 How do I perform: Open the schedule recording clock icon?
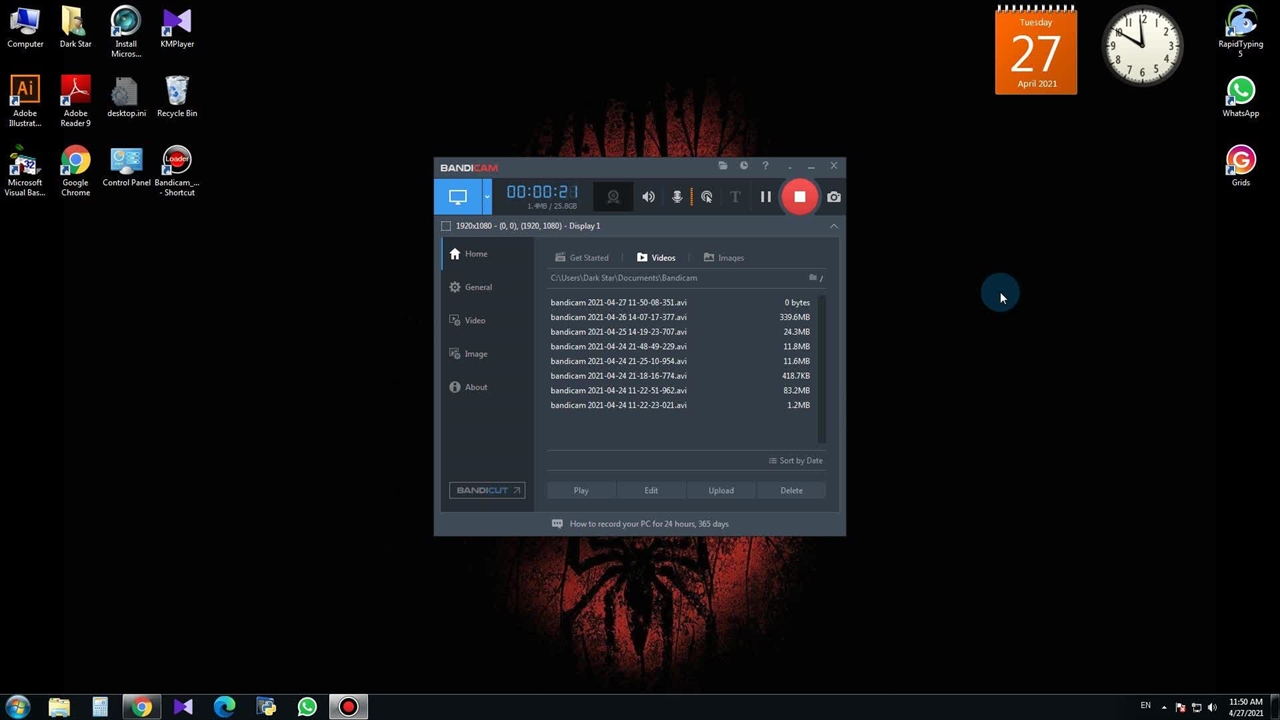point(743,166)
